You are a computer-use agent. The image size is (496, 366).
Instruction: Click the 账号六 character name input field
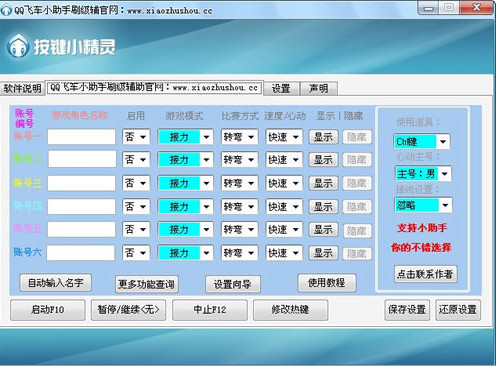pyautogui.click(x=82, y=253)
